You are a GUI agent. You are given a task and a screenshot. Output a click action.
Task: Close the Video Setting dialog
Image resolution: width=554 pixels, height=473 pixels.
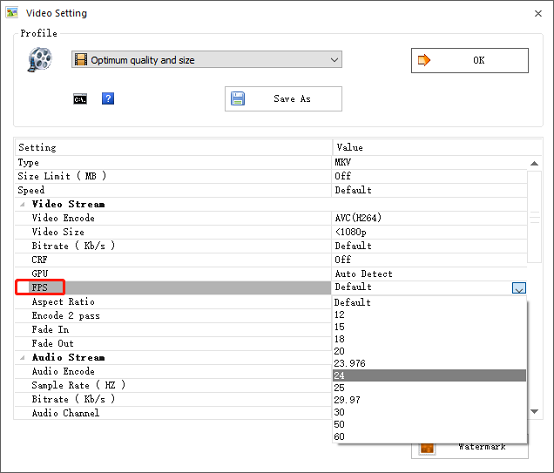[538, 13]
